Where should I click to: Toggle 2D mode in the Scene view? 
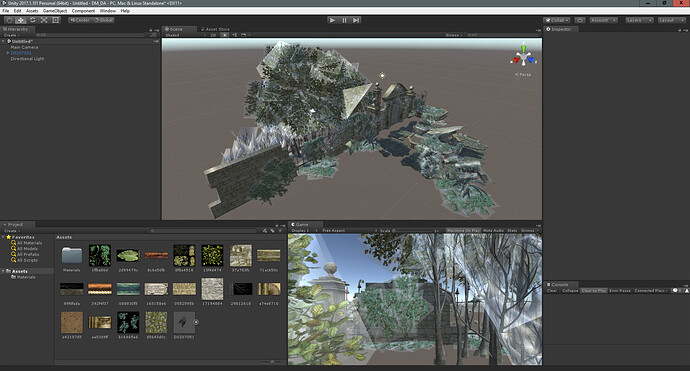click(213, 35)
